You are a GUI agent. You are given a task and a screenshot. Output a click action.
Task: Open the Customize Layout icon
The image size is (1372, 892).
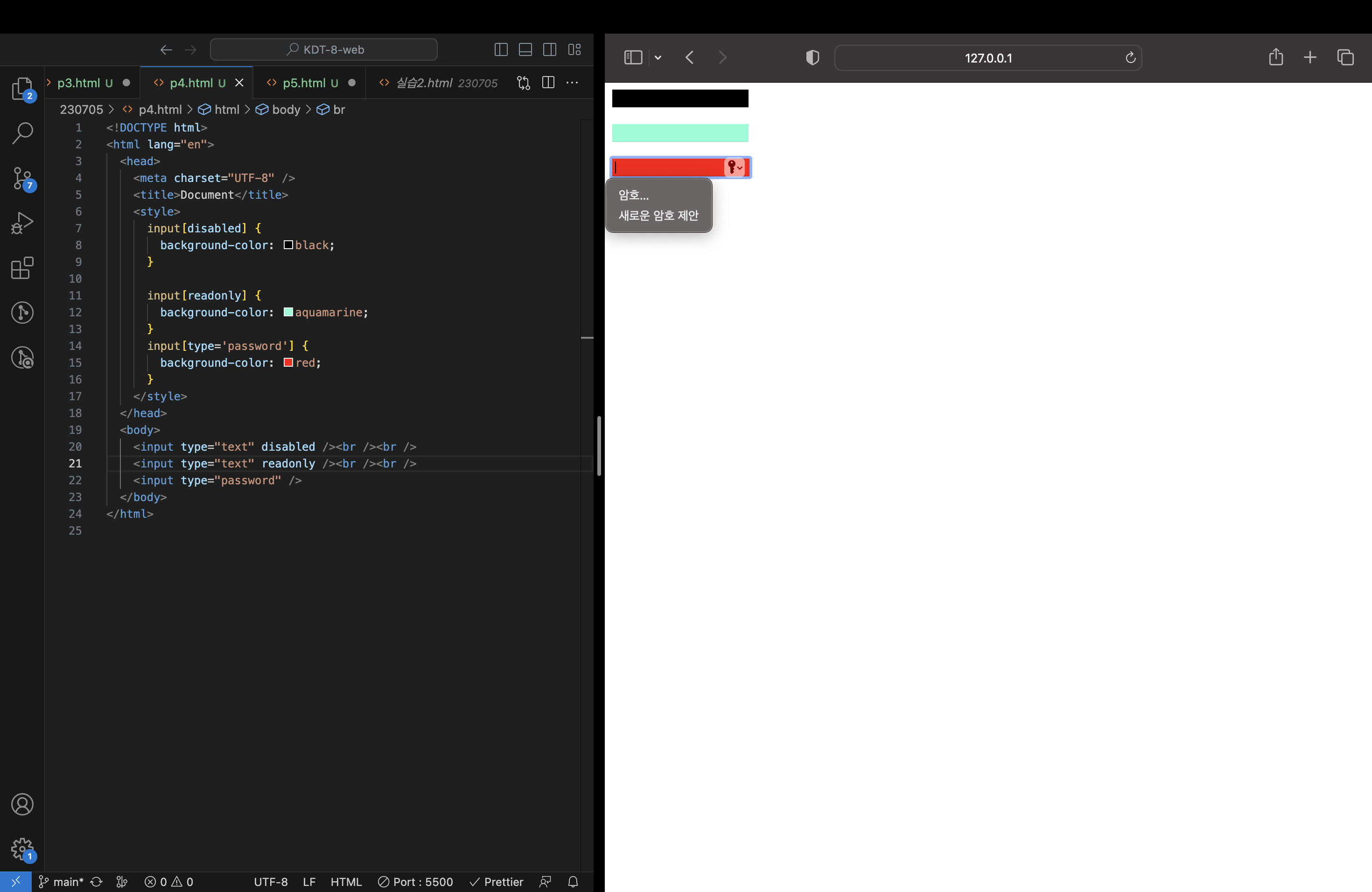pos(574,49)
